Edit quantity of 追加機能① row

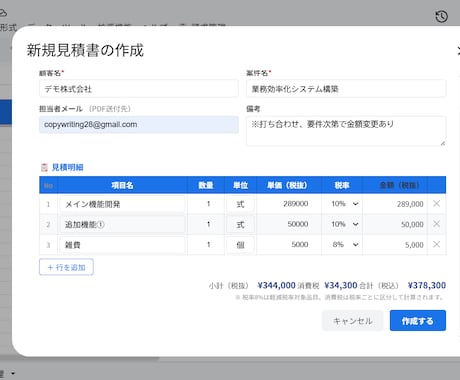(206, 224)
